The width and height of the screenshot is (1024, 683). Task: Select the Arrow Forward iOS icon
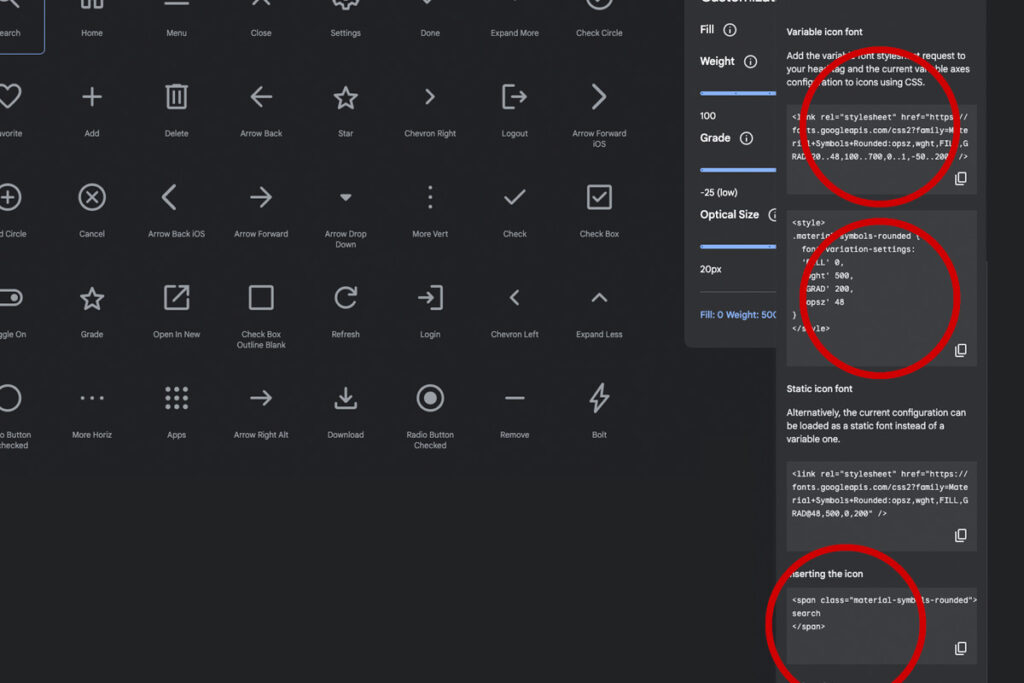point(599,97)
